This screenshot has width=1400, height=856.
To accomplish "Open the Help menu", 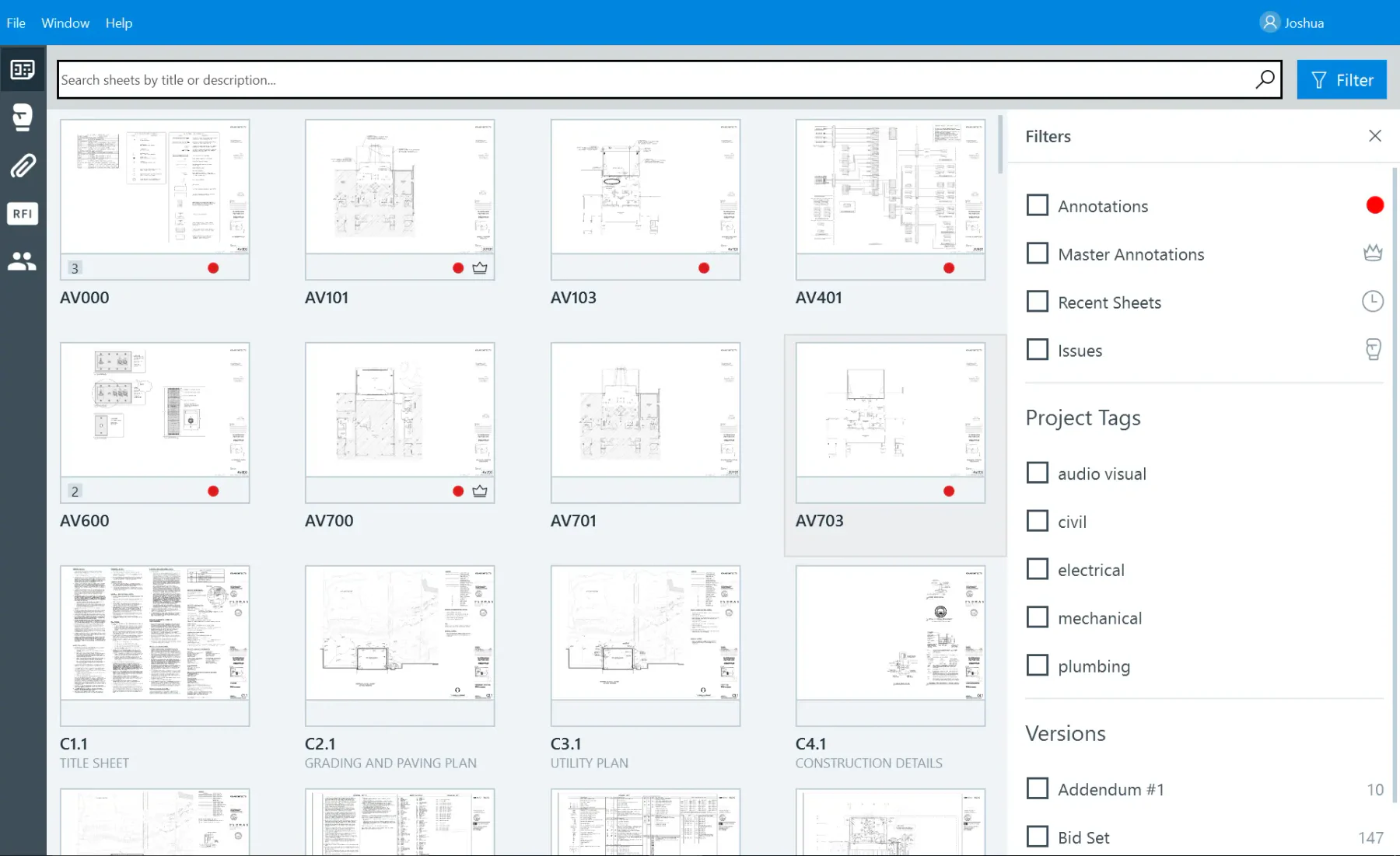I will pos(119,23).
